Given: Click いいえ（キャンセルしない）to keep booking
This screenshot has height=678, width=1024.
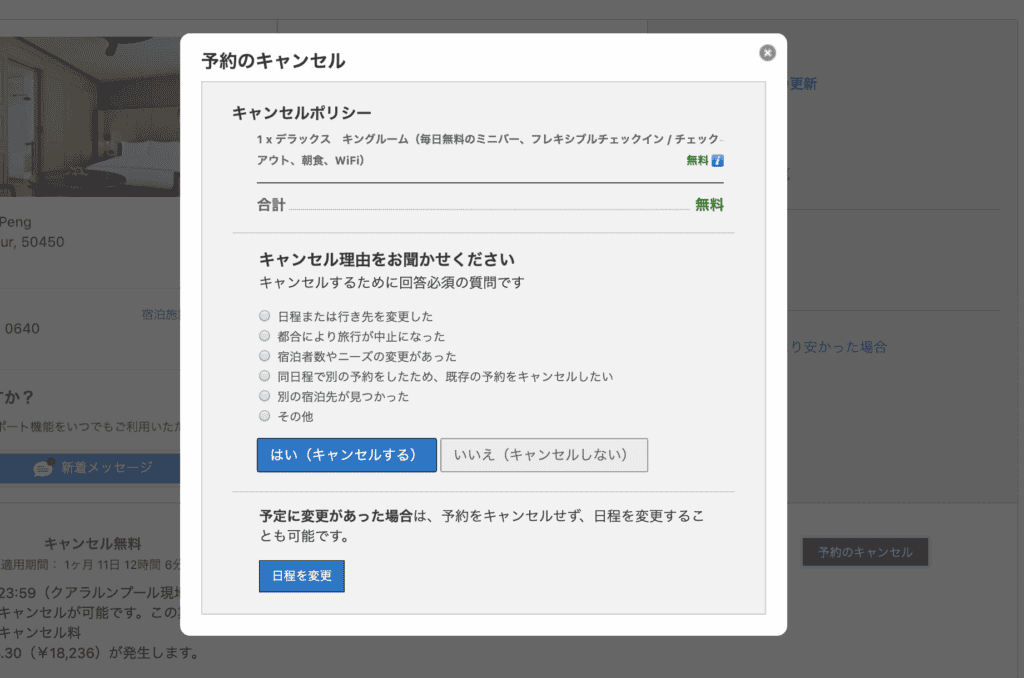Looking at the screenshot, I should pos(544,455).
